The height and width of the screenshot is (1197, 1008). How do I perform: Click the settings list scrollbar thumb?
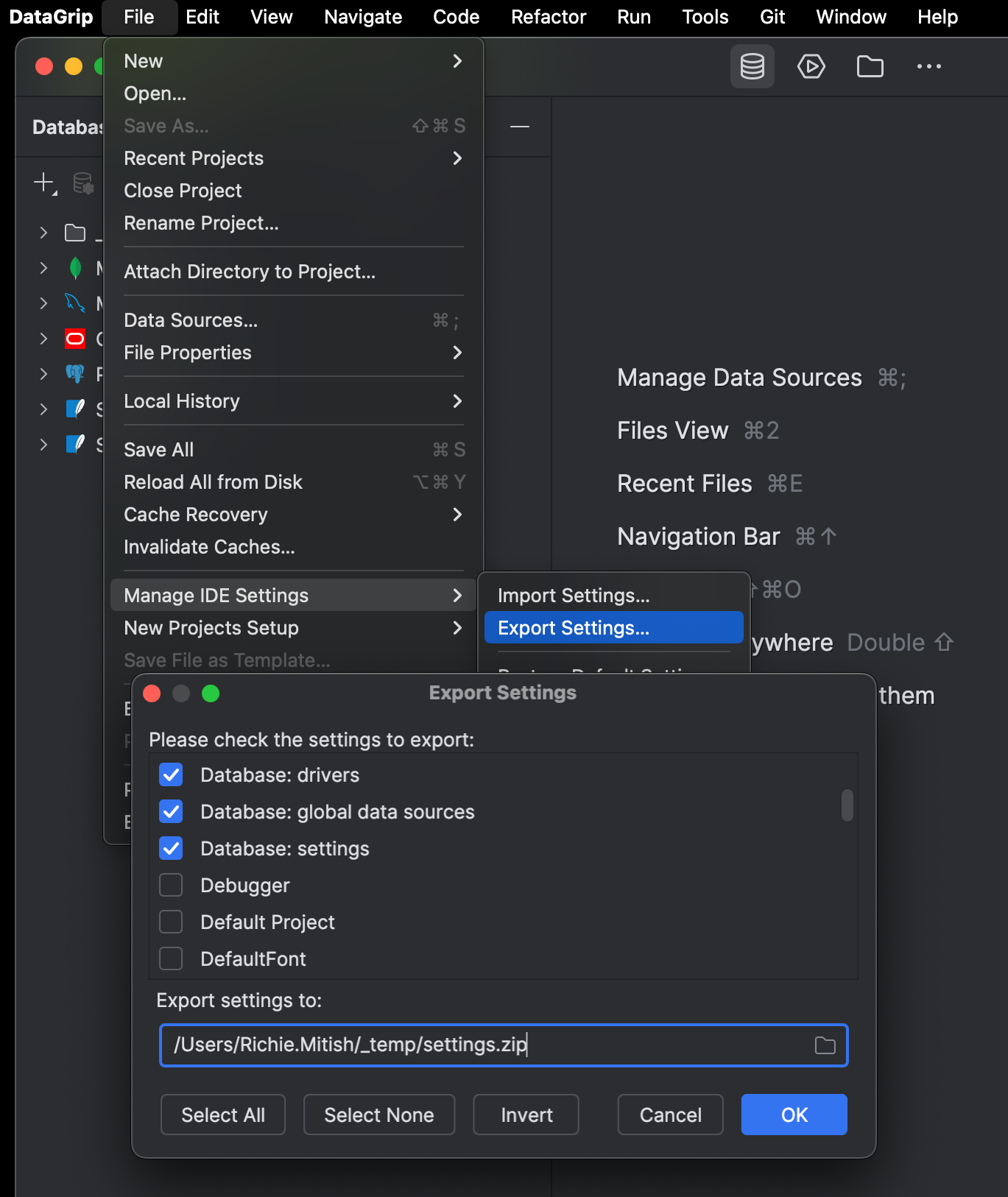847,805
